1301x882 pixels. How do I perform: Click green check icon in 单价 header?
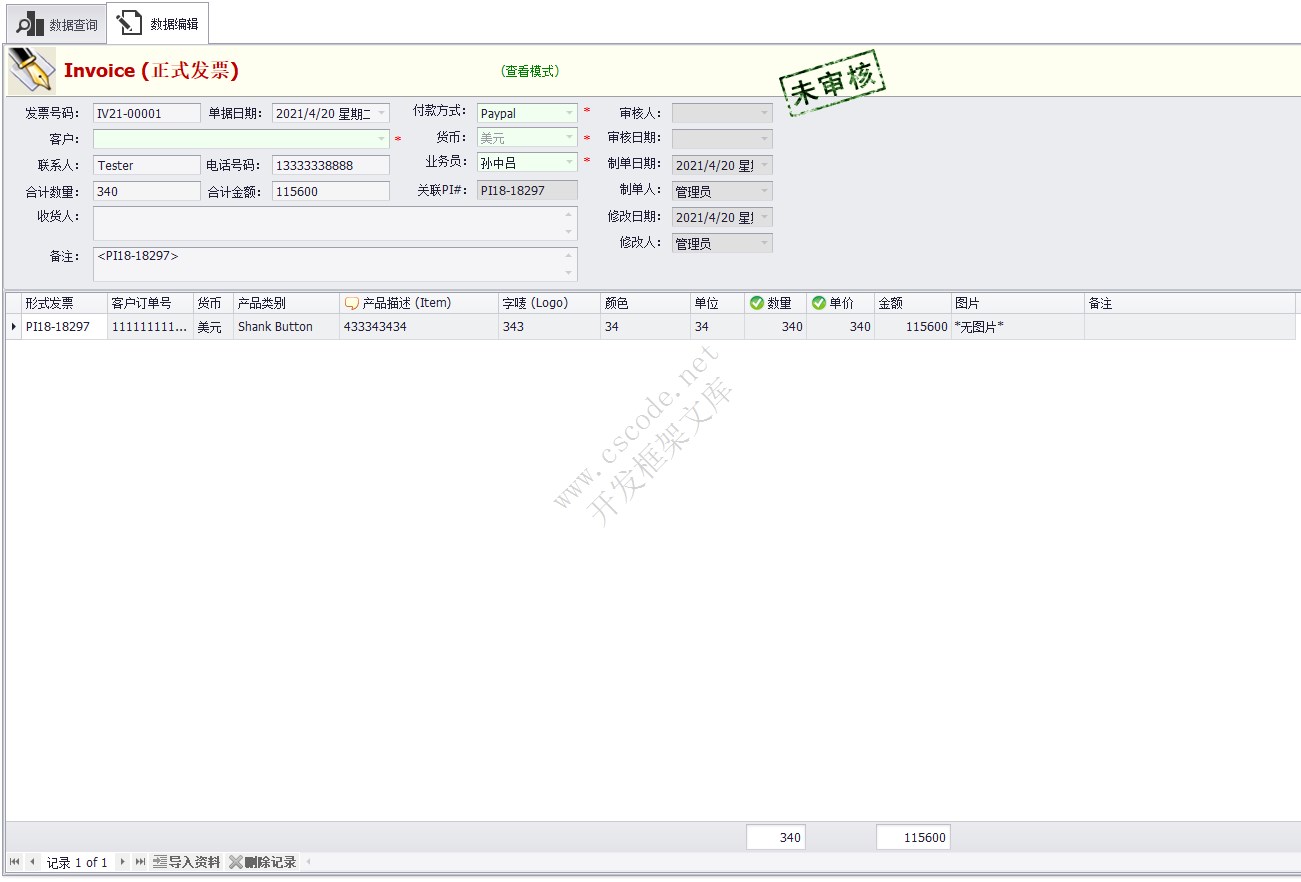[818, 303]
